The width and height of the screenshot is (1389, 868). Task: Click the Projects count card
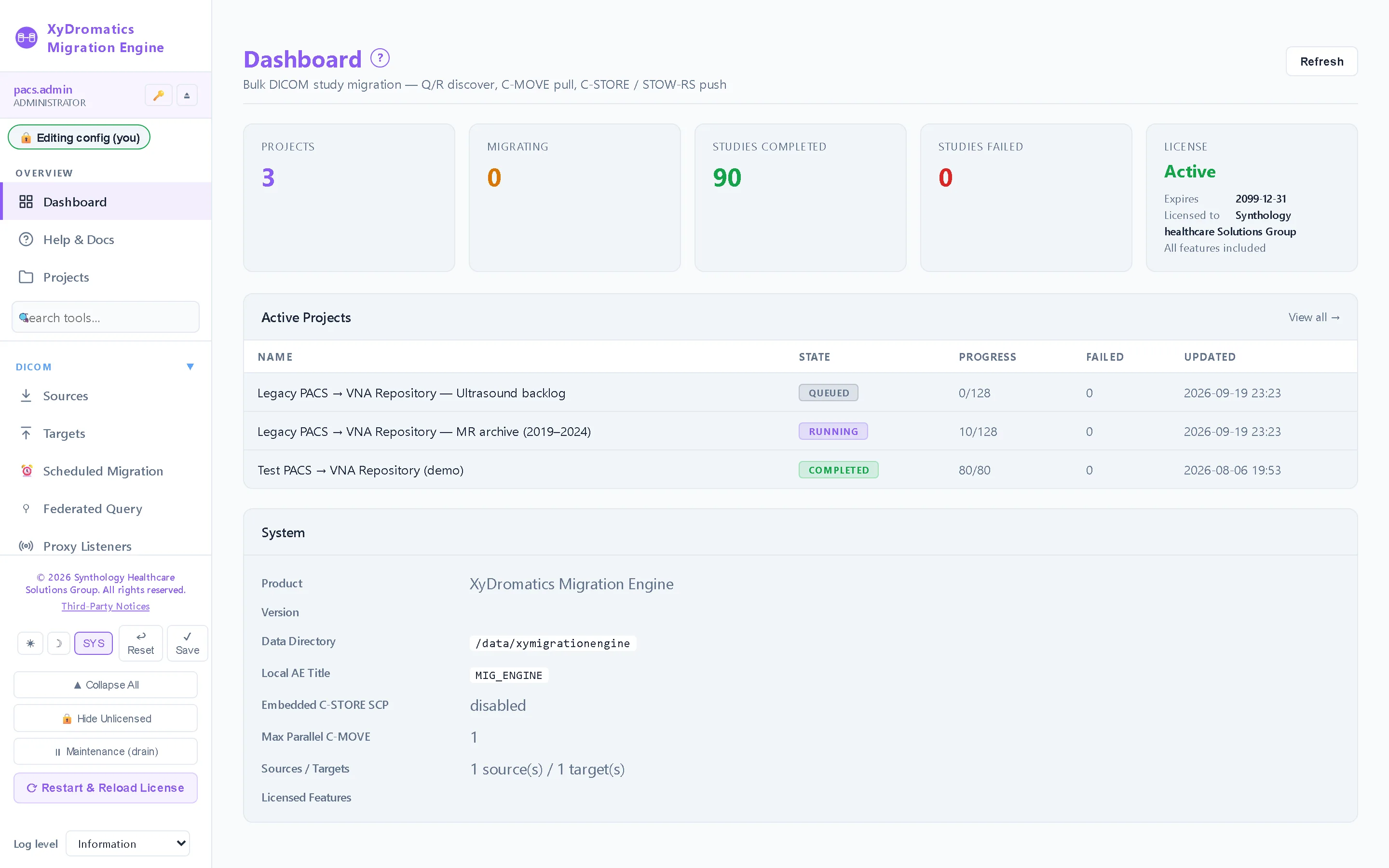(x=349, y=198)
